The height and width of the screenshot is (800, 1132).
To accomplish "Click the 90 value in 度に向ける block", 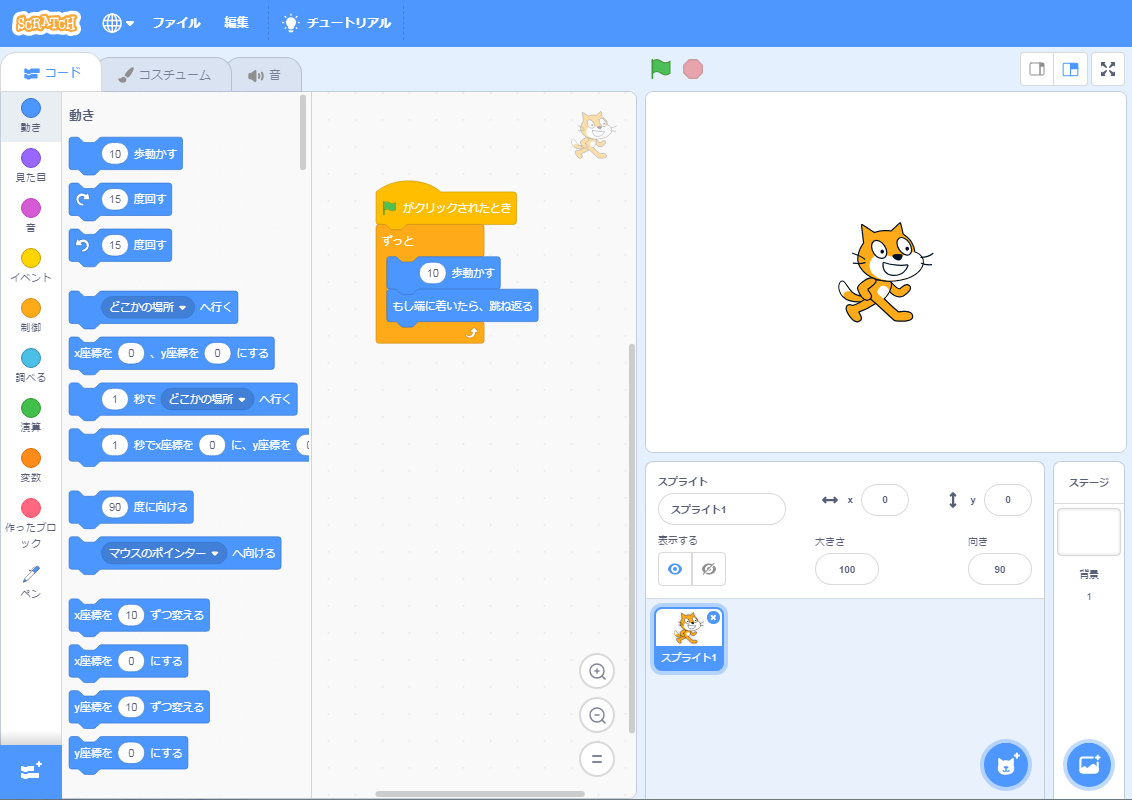I will coord(115,507).
